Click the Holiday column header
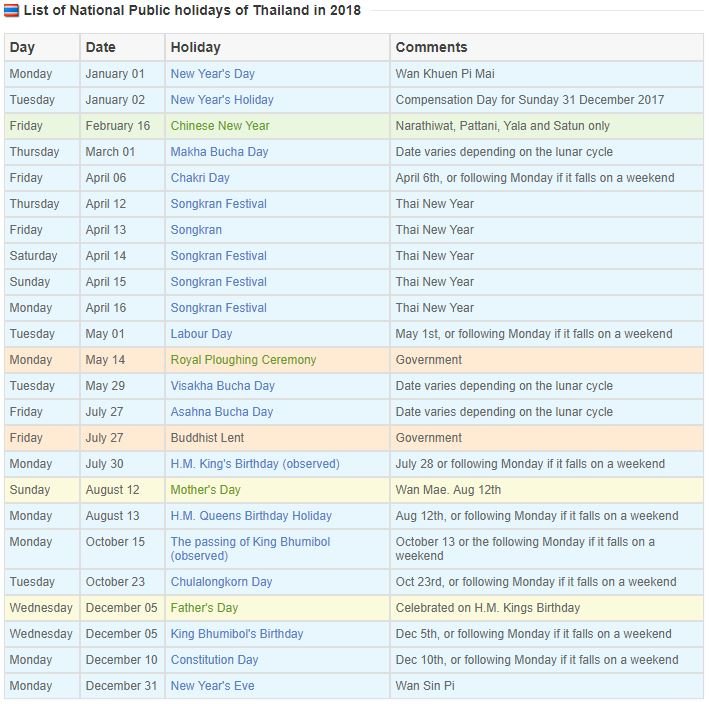Viewport: 709px width, 704px height. click(196, 47)
